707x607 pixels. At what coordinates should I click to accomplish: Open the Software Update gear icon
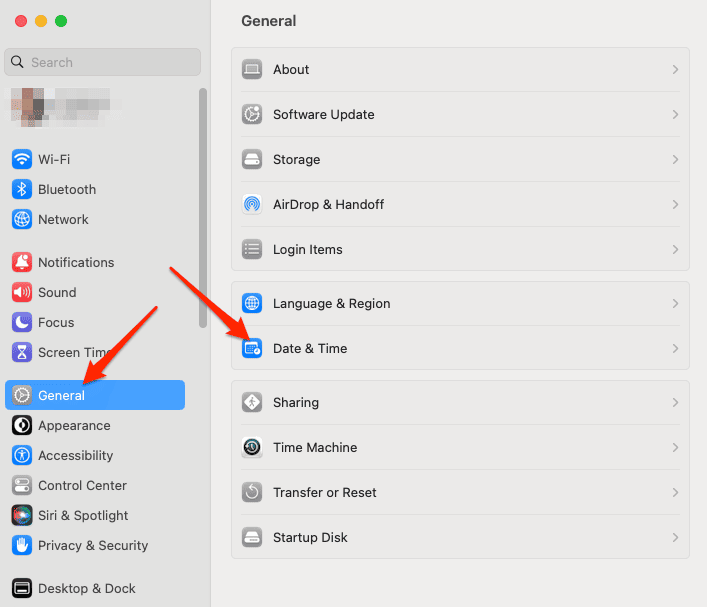tap(252, 114)
